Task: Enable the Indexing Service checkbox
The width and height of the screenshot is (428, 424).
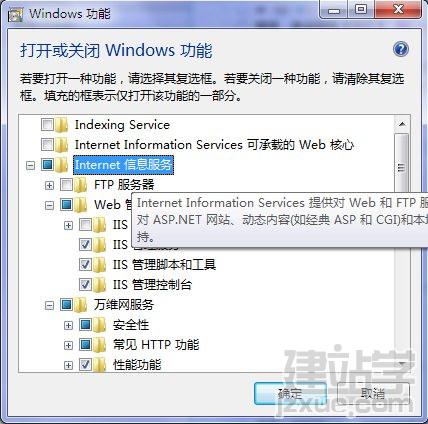Action: (47, 125)
